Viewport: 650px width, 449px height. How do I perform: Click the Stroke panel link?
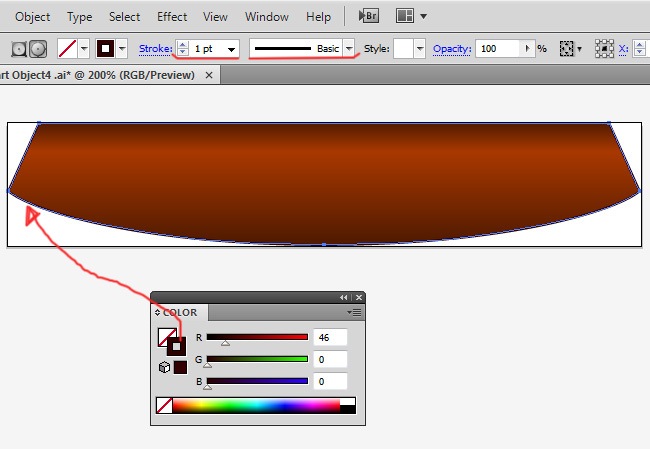pyautogui.click(x=155, y=48)
